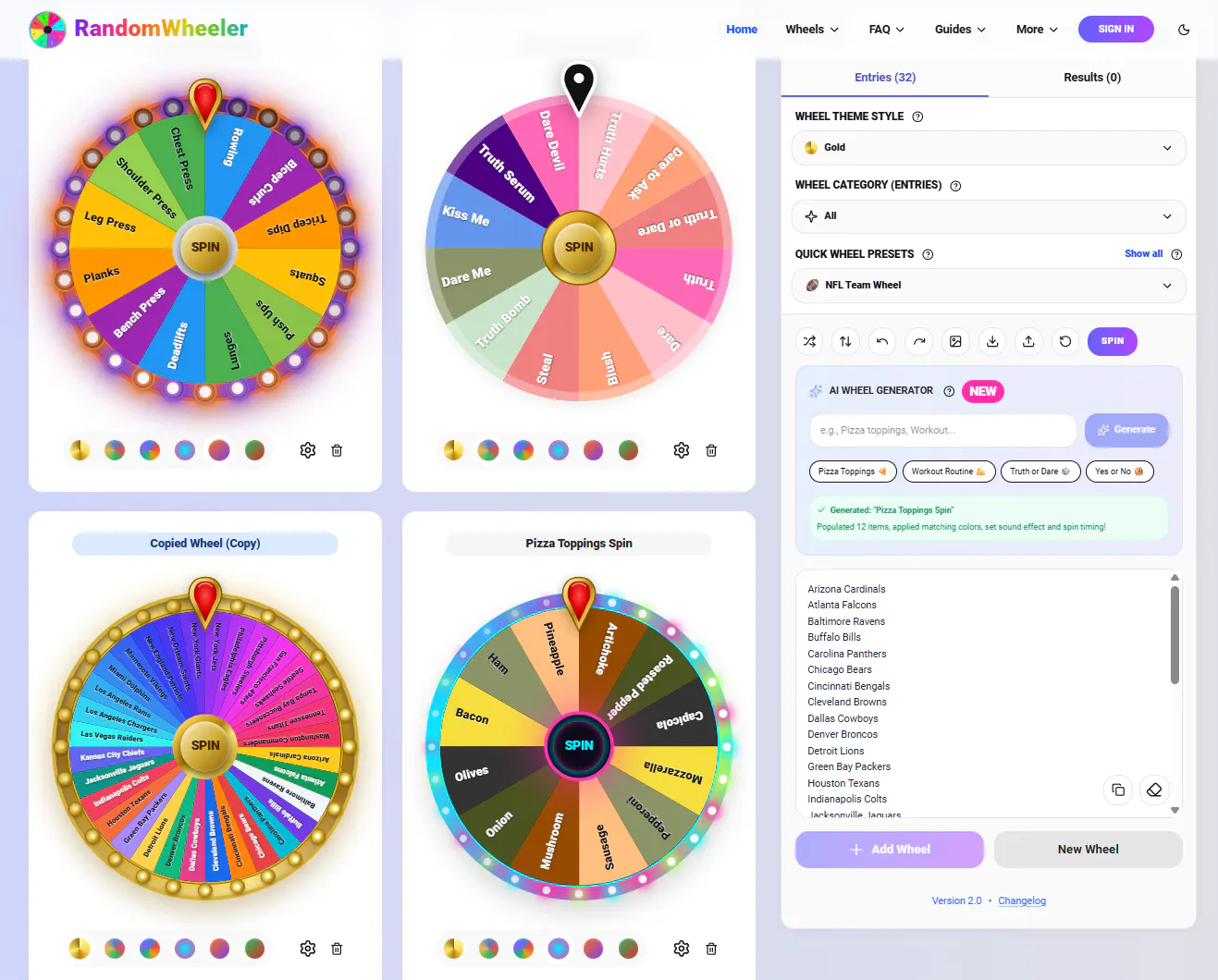Click the RandomWheeler logo icon
The height and width of the screenshot is (980, 1218).
point(47,30)
